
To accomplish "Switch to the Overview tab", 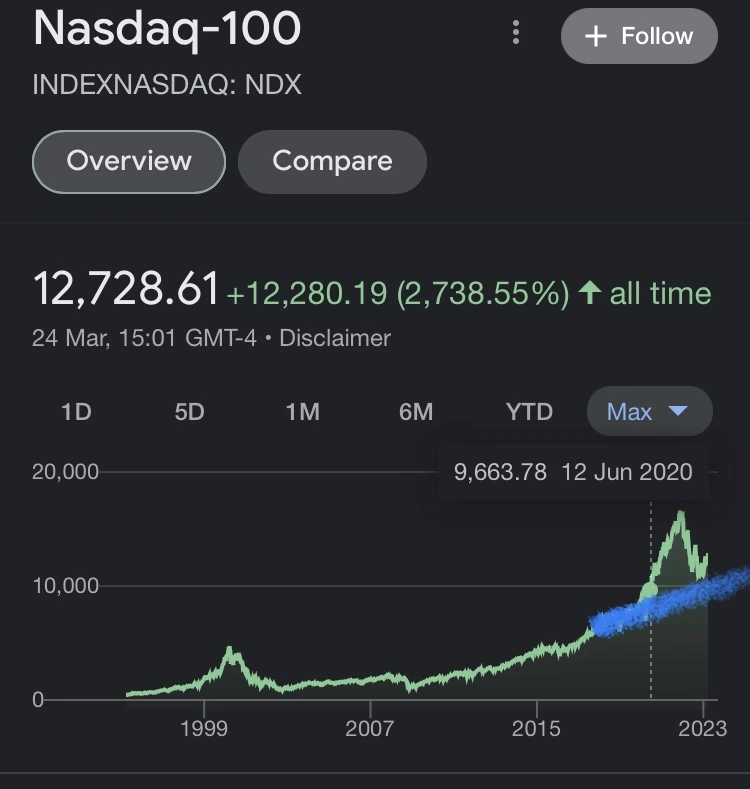I will click(x=129, y=161).
